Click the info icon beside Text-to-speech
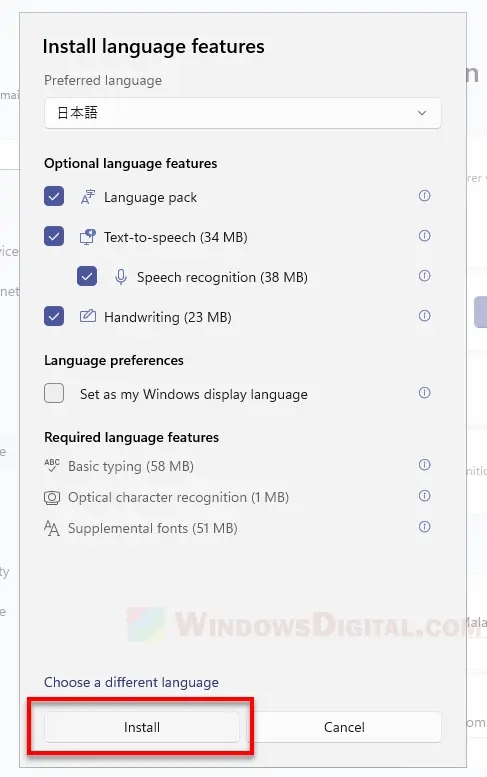 click(425, 236)
